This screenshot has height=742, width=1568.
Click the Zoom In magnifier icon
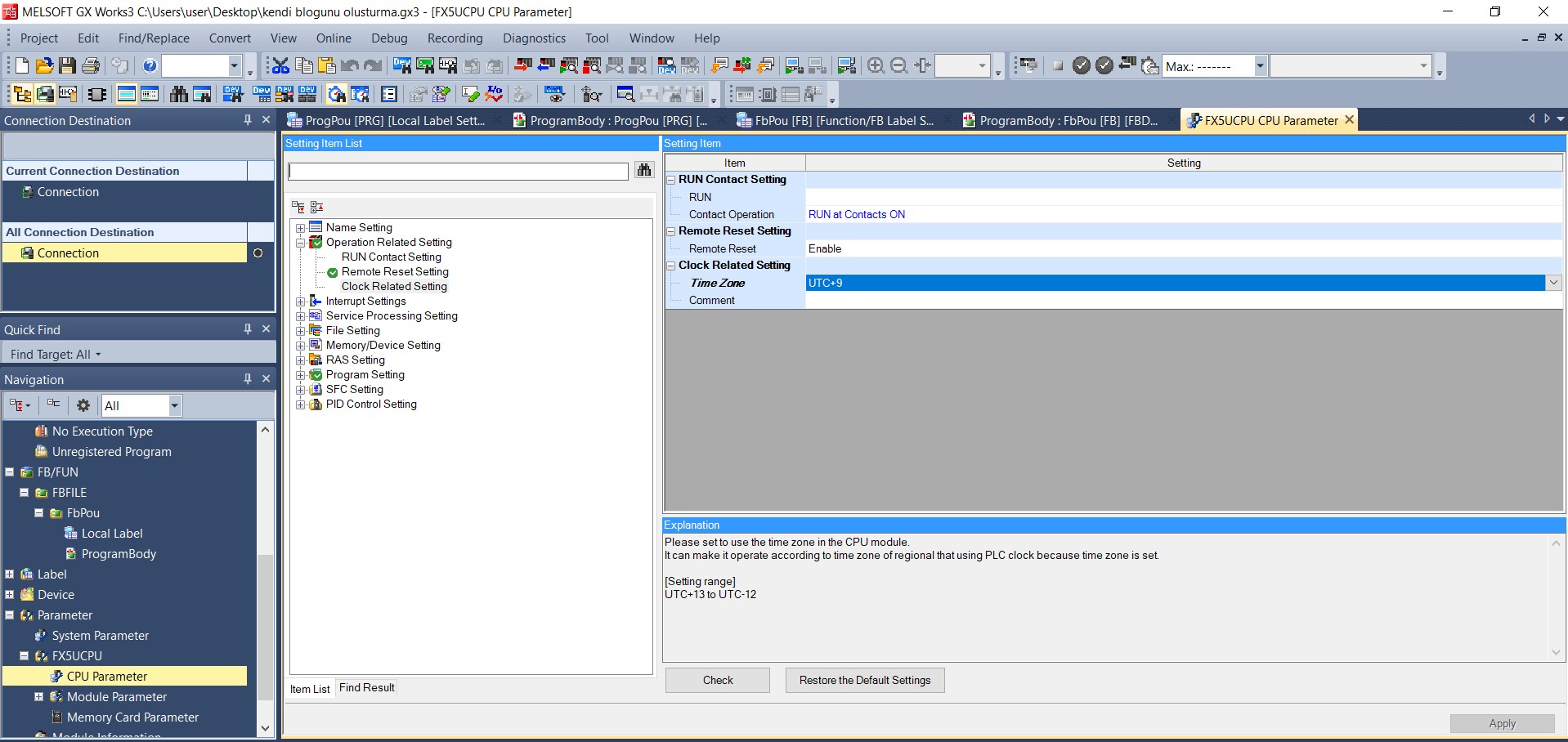point(876,66)
